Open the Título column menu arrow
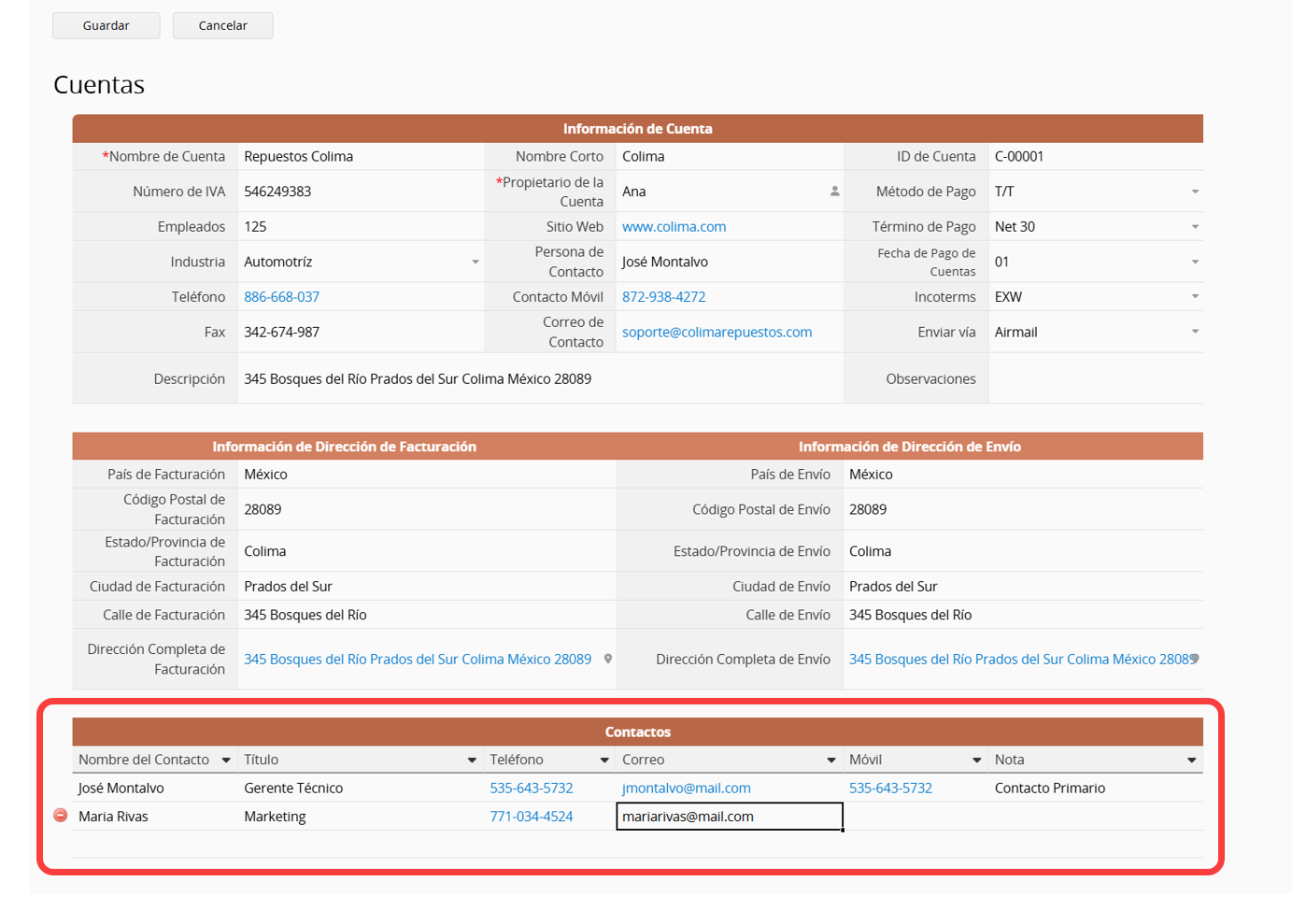1292x924 pixels. coord(472,761)
